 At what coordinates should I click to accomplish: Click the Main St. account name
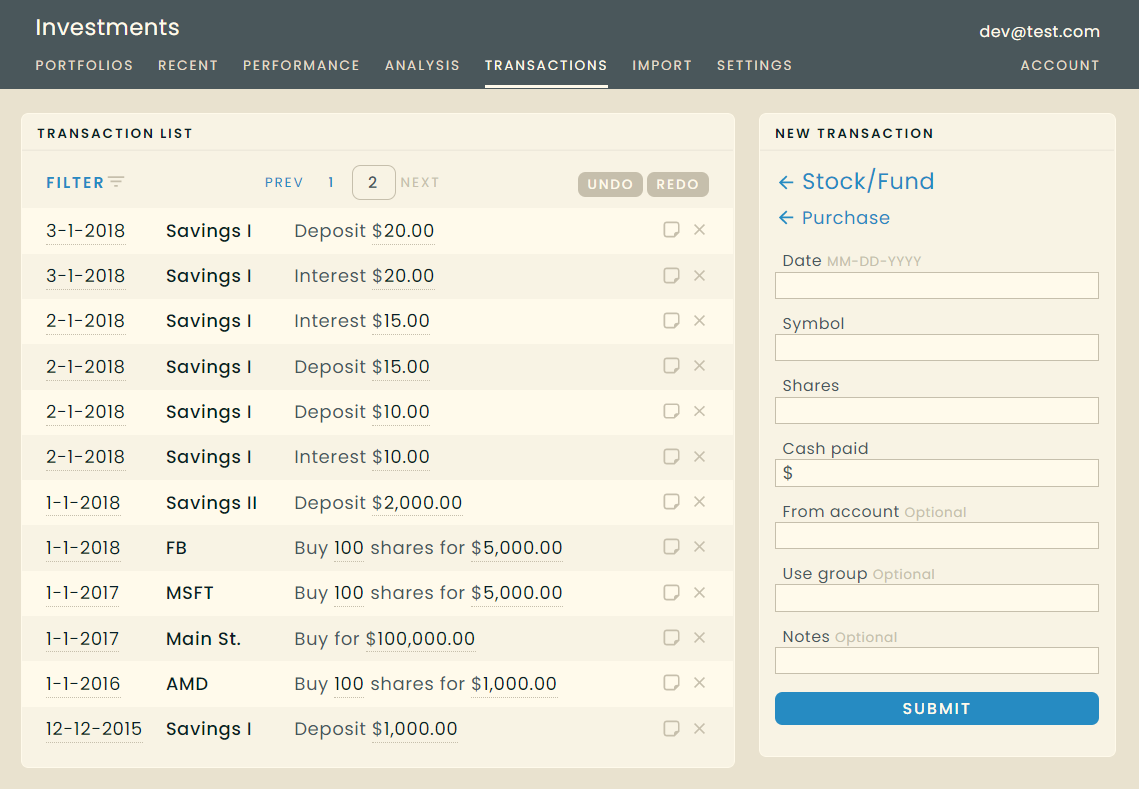[203, 639]
